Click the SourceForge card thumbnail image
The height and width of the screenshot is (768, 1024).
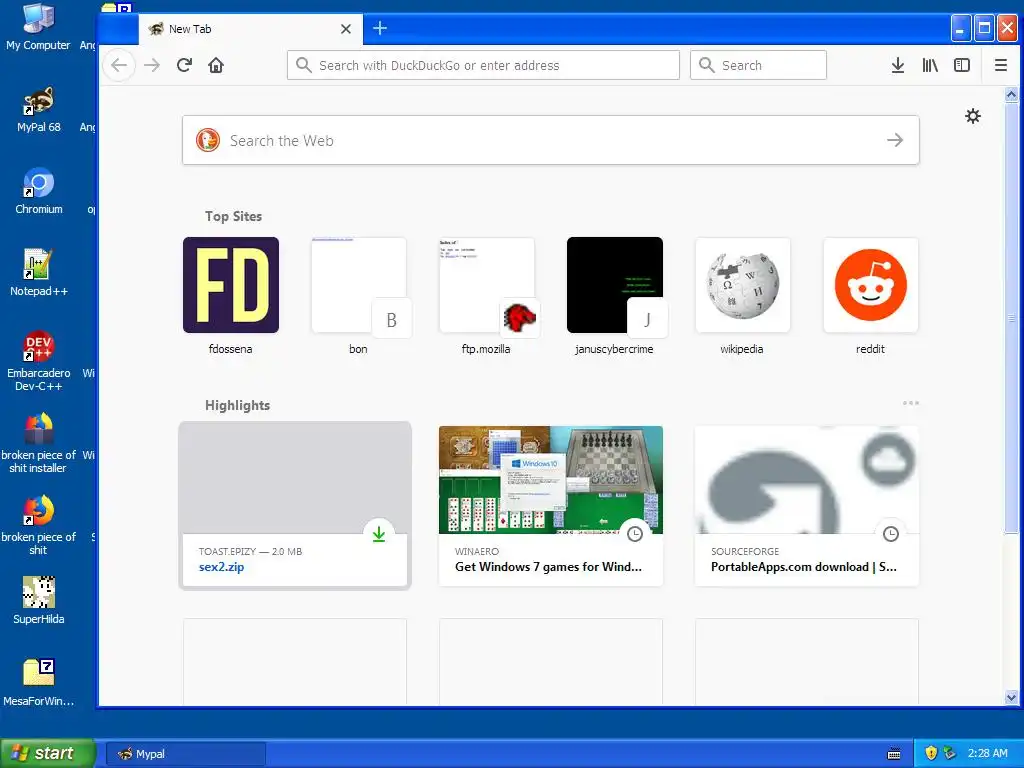click(807, 479)
